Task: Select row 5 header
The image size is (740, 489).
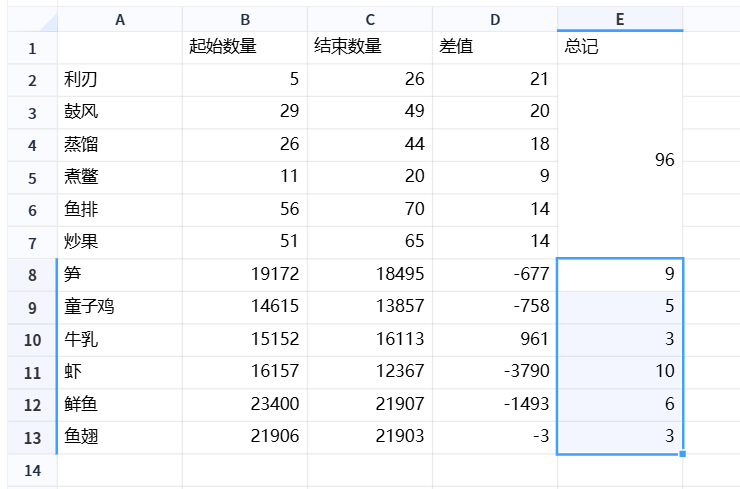Action: click(33, 178)
